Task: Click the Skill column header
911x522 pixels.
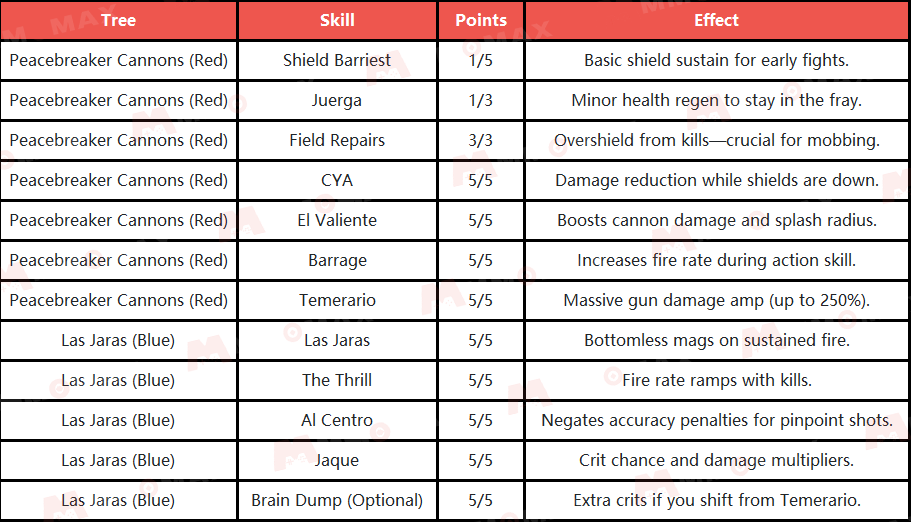Action: tap(337, 20)
